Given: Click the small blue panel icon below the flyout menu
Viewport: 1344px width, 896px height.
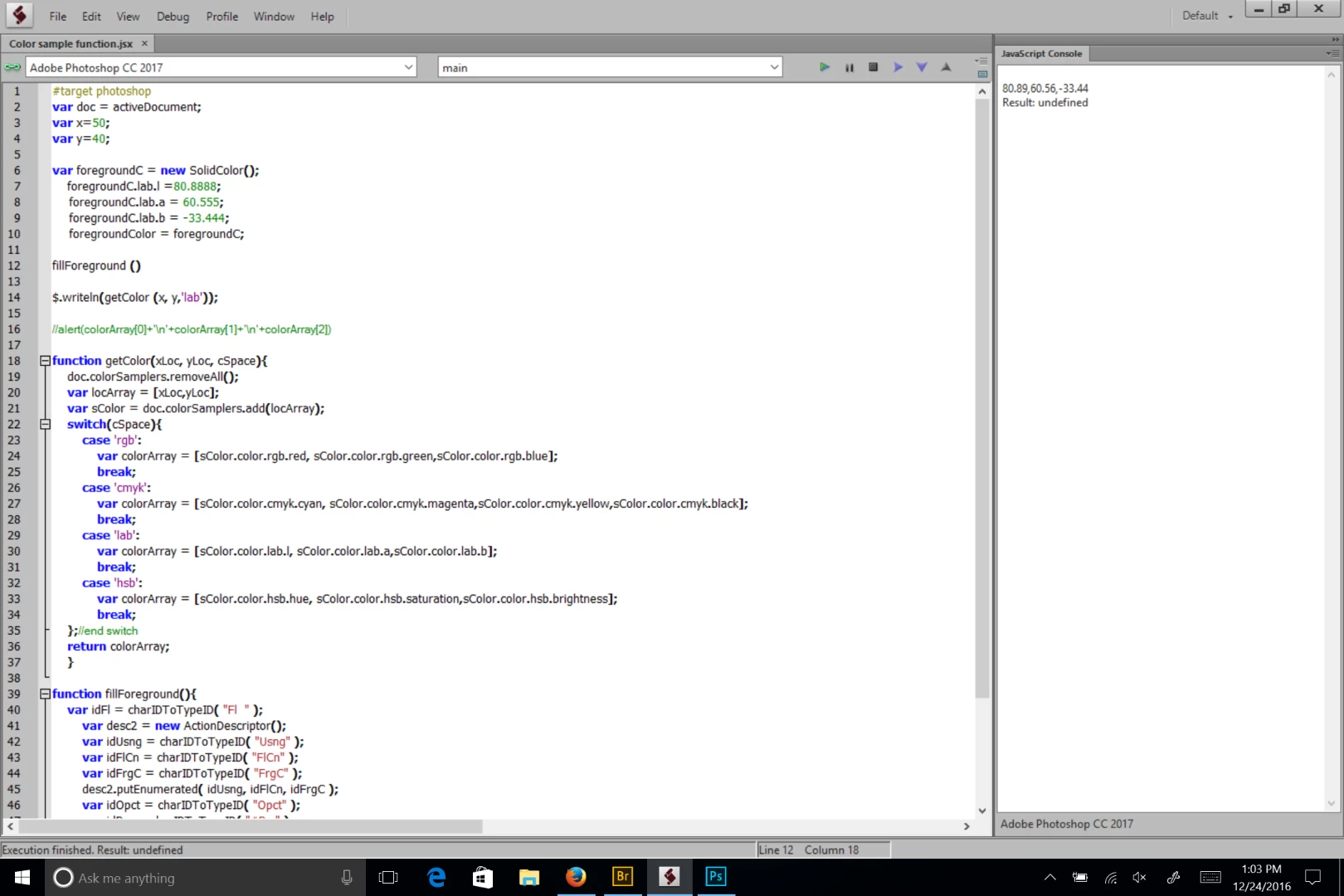Looking at the screenshot, I should pos(982,74).
